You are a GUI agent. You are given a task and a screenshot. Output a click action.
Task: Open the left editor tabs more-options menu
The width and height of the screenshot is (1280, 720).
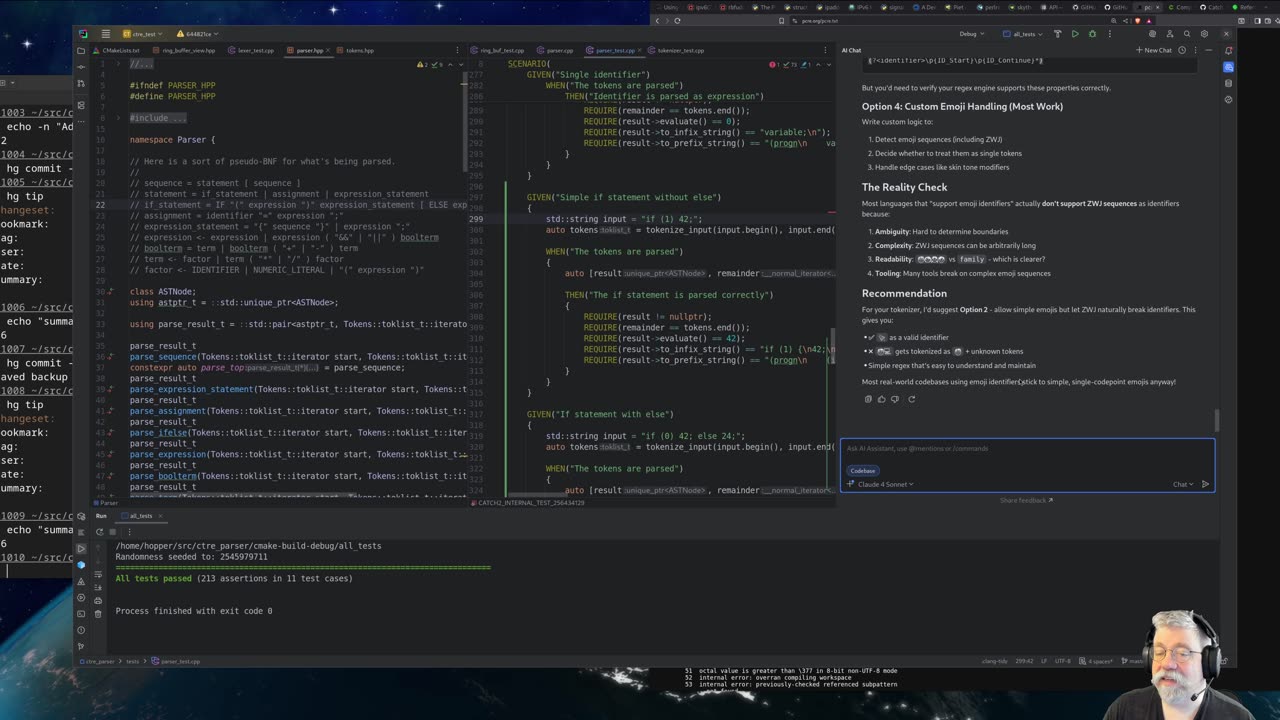point(457,50)
